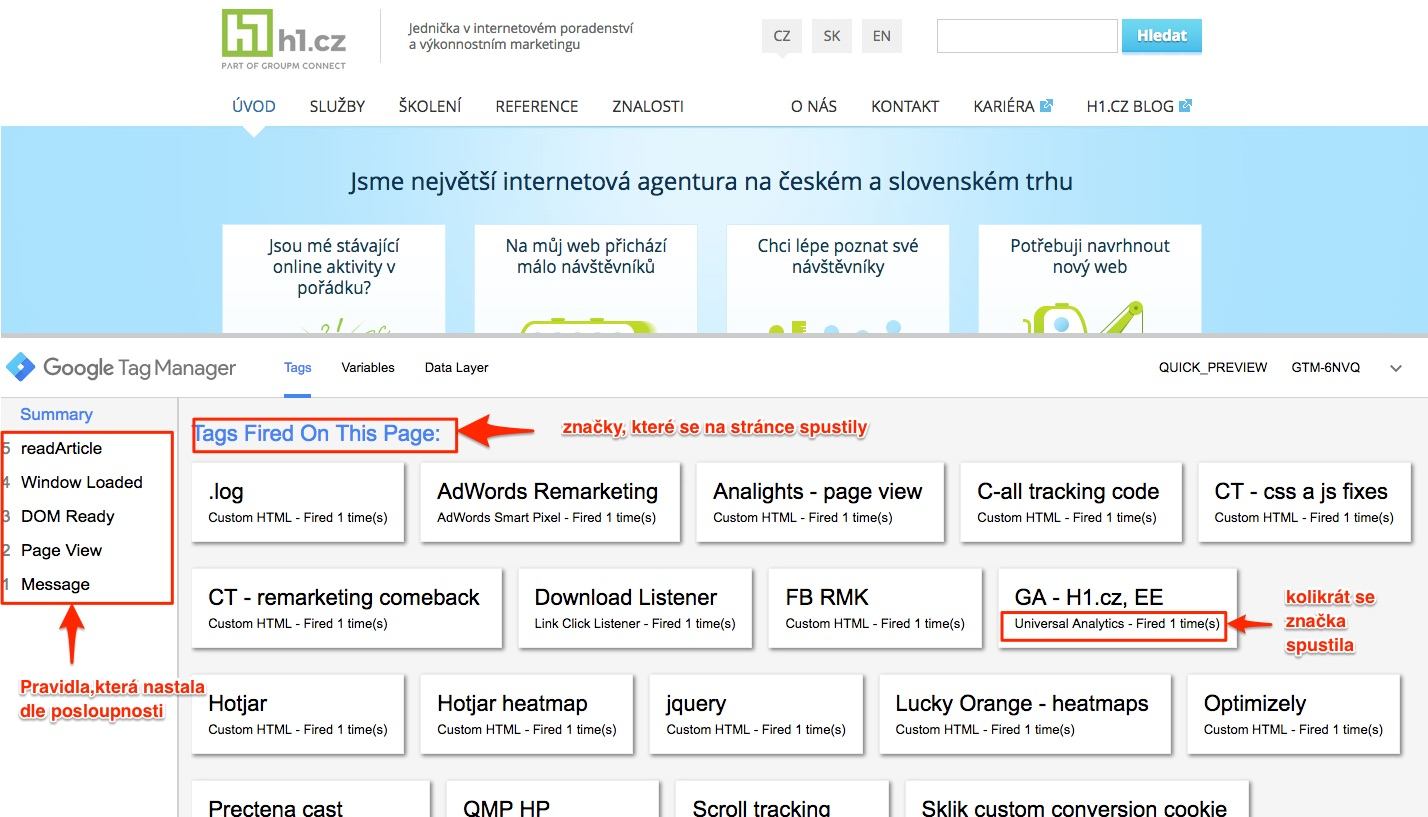
Task: Open the KARIÉRA link
Action: coord(1004,106)
